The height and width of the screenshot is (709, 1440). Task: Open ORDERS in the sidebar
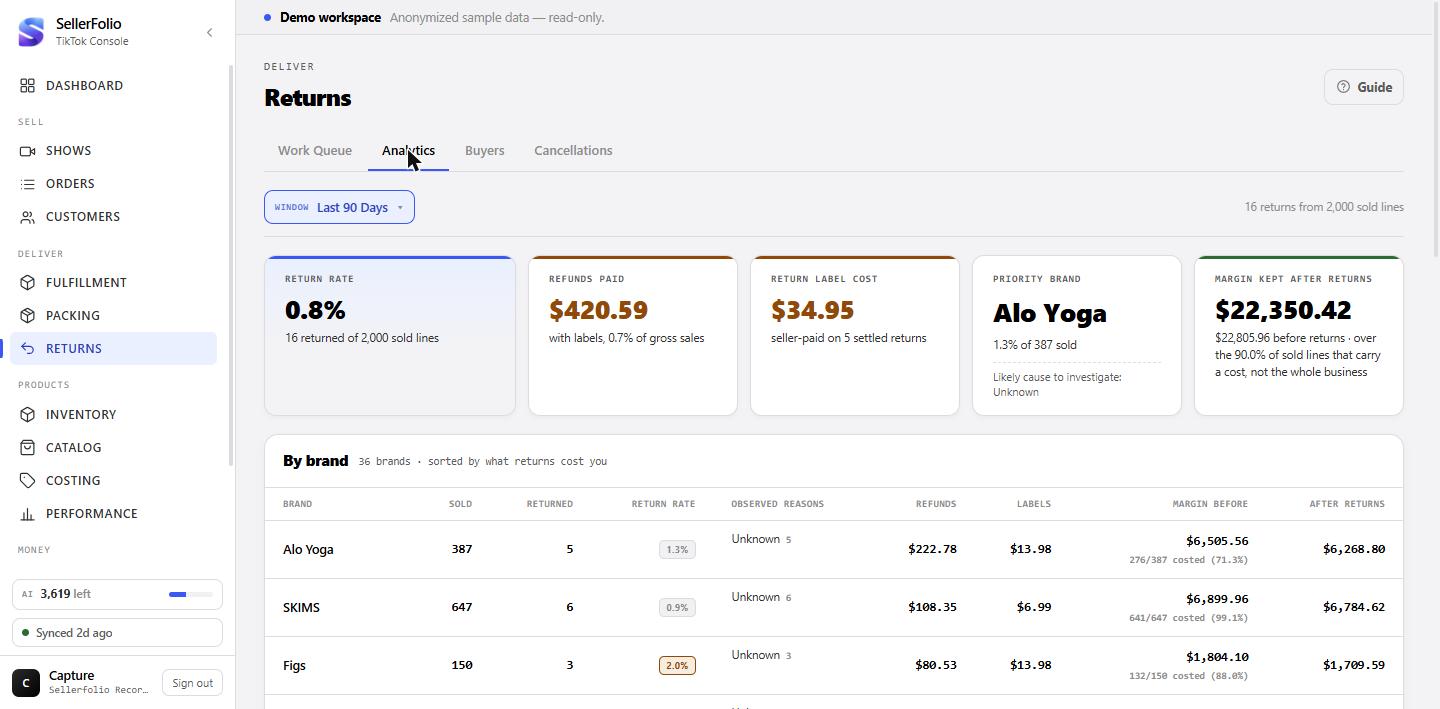[113, 184]
